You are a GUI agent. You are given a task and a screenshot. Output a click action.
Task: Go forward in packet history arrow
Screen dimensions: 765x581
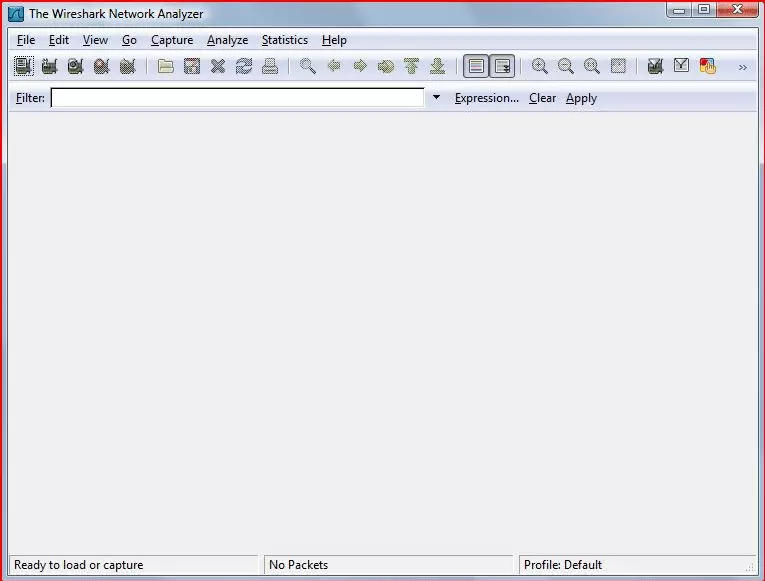pos(360,65)
